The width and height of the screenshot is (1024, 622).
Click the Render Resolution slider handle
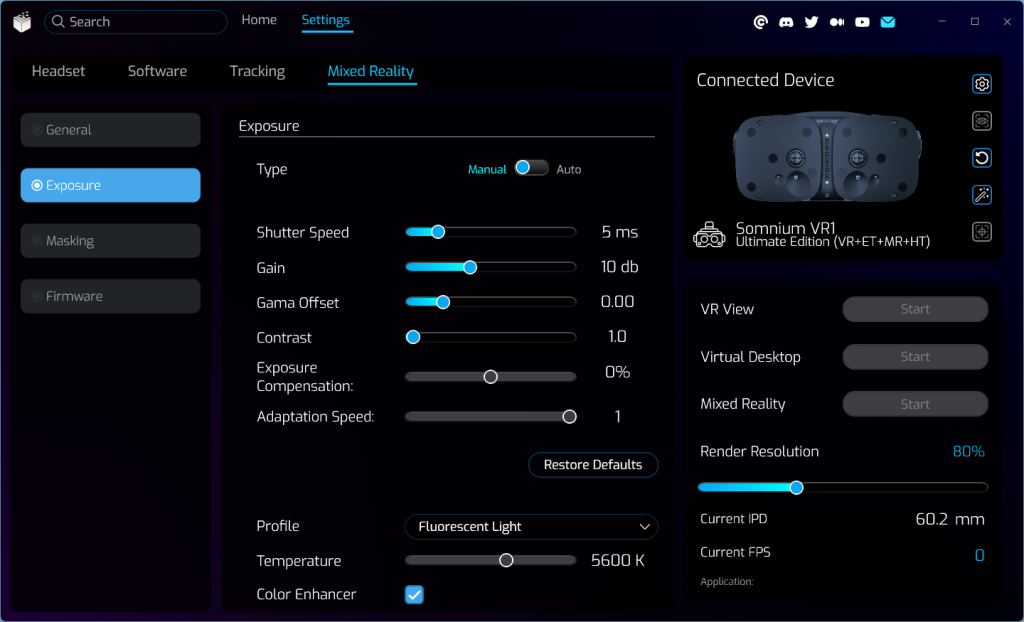(796, 488)
